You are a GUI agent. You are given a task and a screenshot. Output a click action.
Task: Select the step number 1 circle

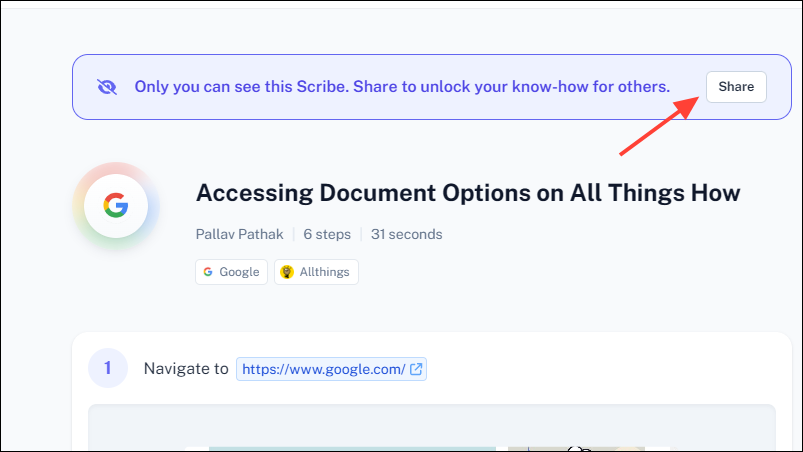point(108,368)
